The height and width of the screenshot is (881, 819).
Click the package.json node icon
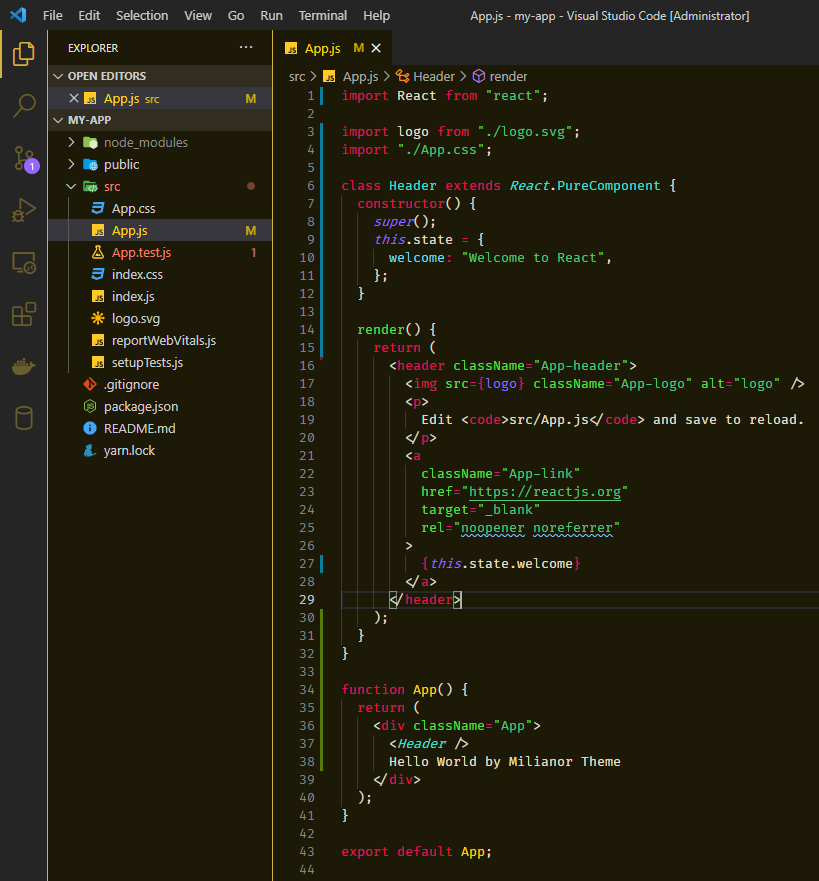click(x=90, y=406)
